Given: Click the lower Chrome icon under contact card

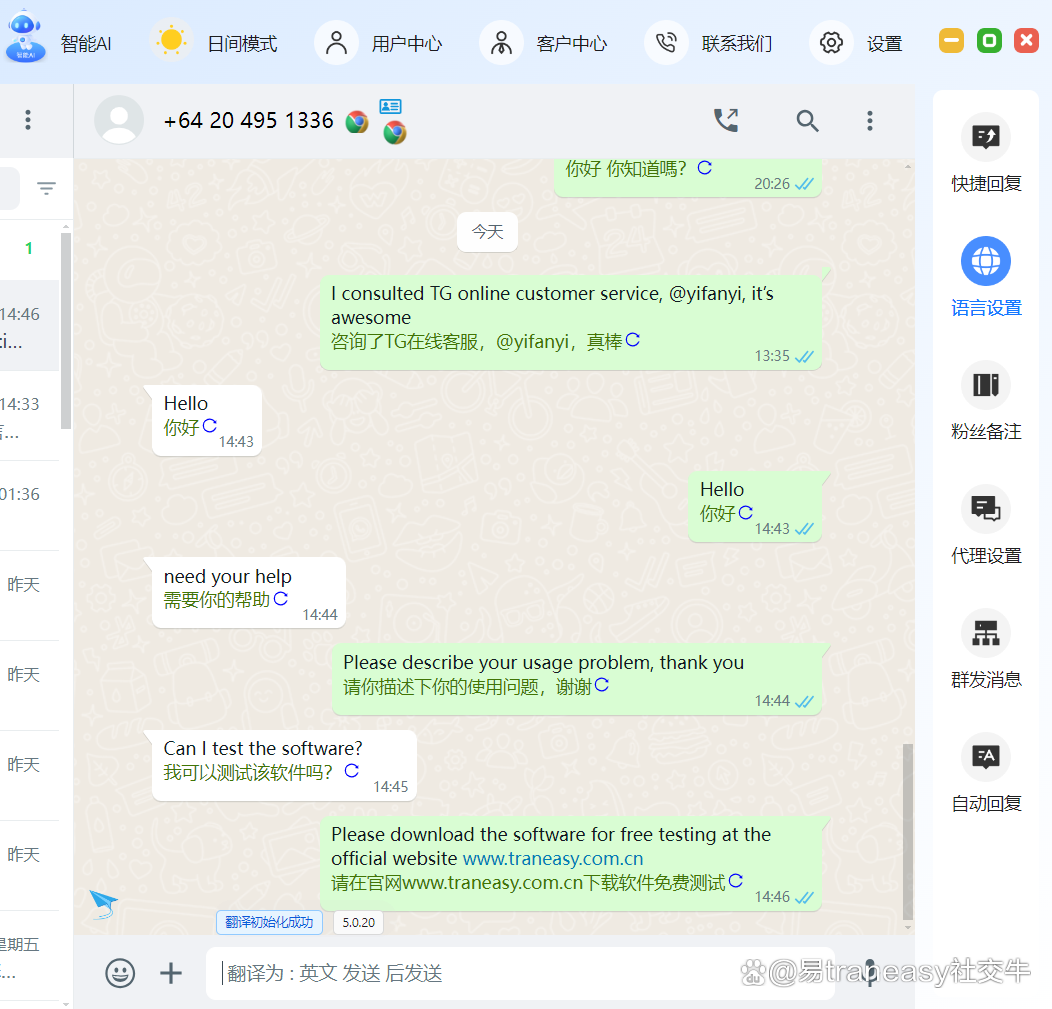Looking at the screenshot, I should (394, 133).
